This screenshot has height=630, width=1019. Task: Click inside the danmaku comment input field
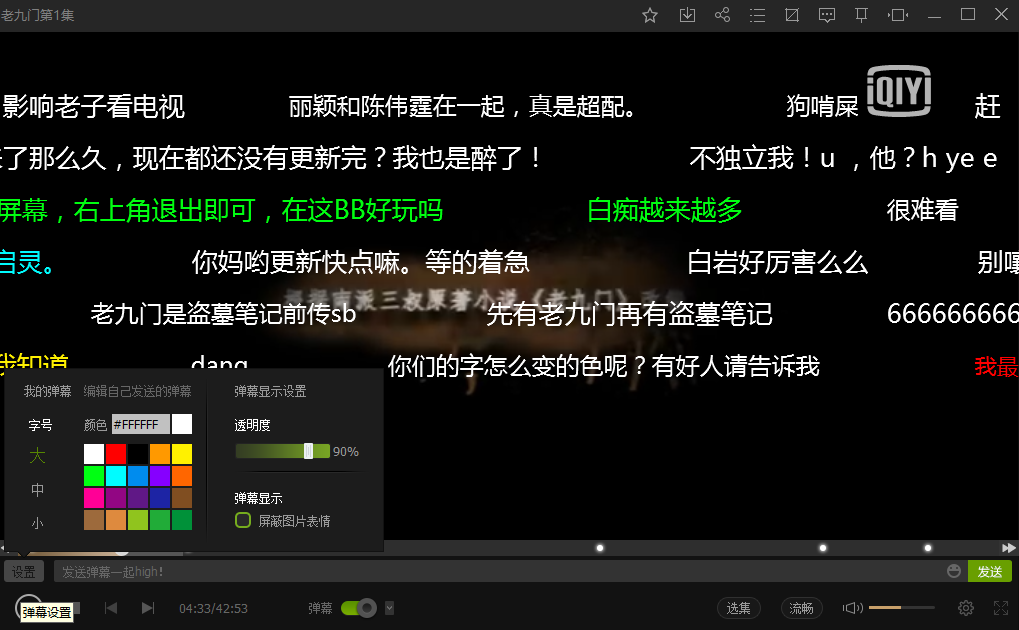(x=450, y=571)
